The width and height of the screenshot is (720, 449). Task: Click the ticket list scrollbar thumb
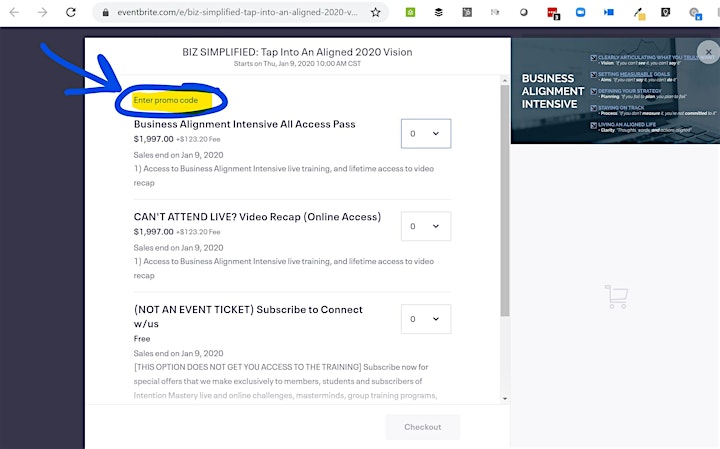[505, 201]
